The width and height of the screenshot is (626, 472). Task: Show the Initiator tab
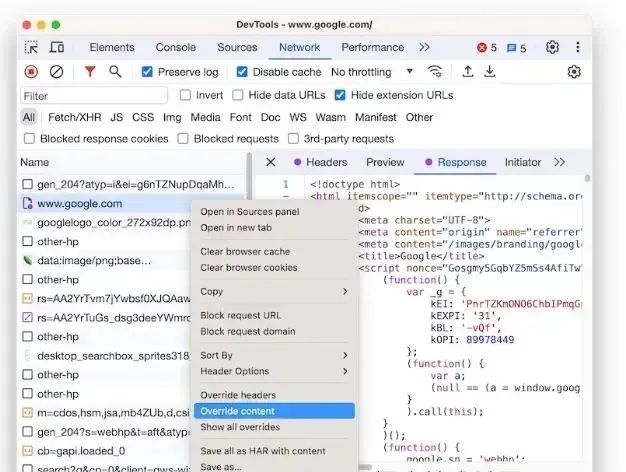point(523,162)
